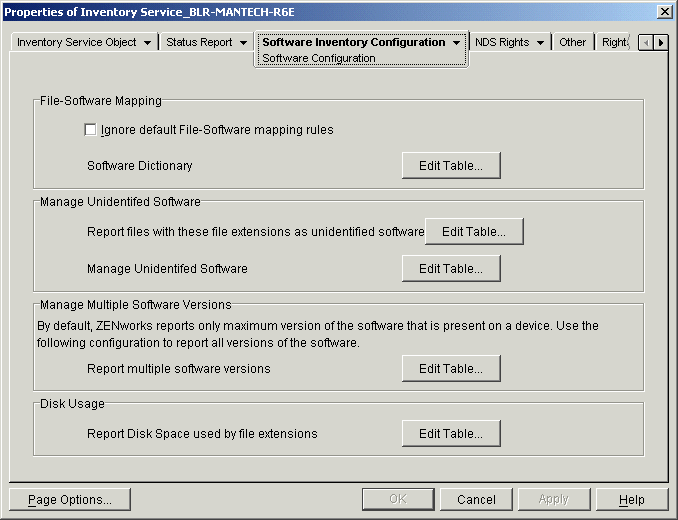Viewport: 678px width, 520px height.
Task: Expand the Status Report tab dropdown arrow
Action: tap(243, 43)
